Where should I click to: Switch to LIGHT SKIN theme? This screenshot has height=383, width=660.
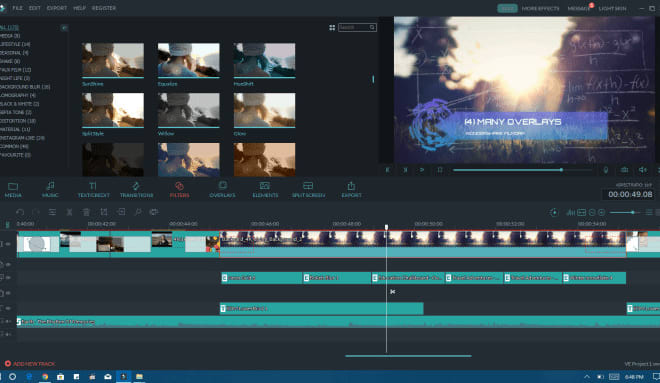click(x=612, y=8)
